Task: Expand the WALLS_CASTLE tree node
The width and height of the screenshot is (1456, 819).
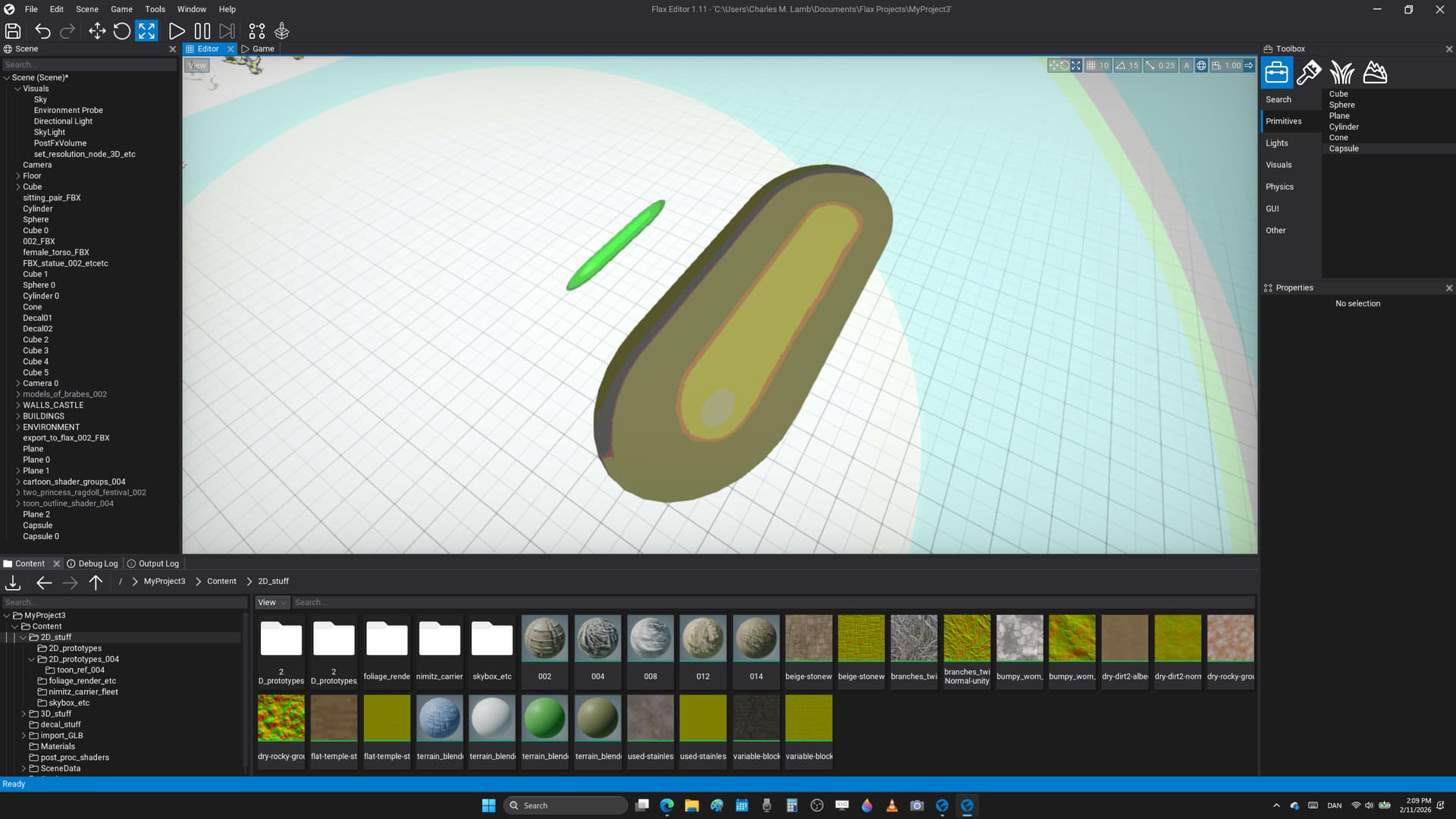Action: pos(18,405)
